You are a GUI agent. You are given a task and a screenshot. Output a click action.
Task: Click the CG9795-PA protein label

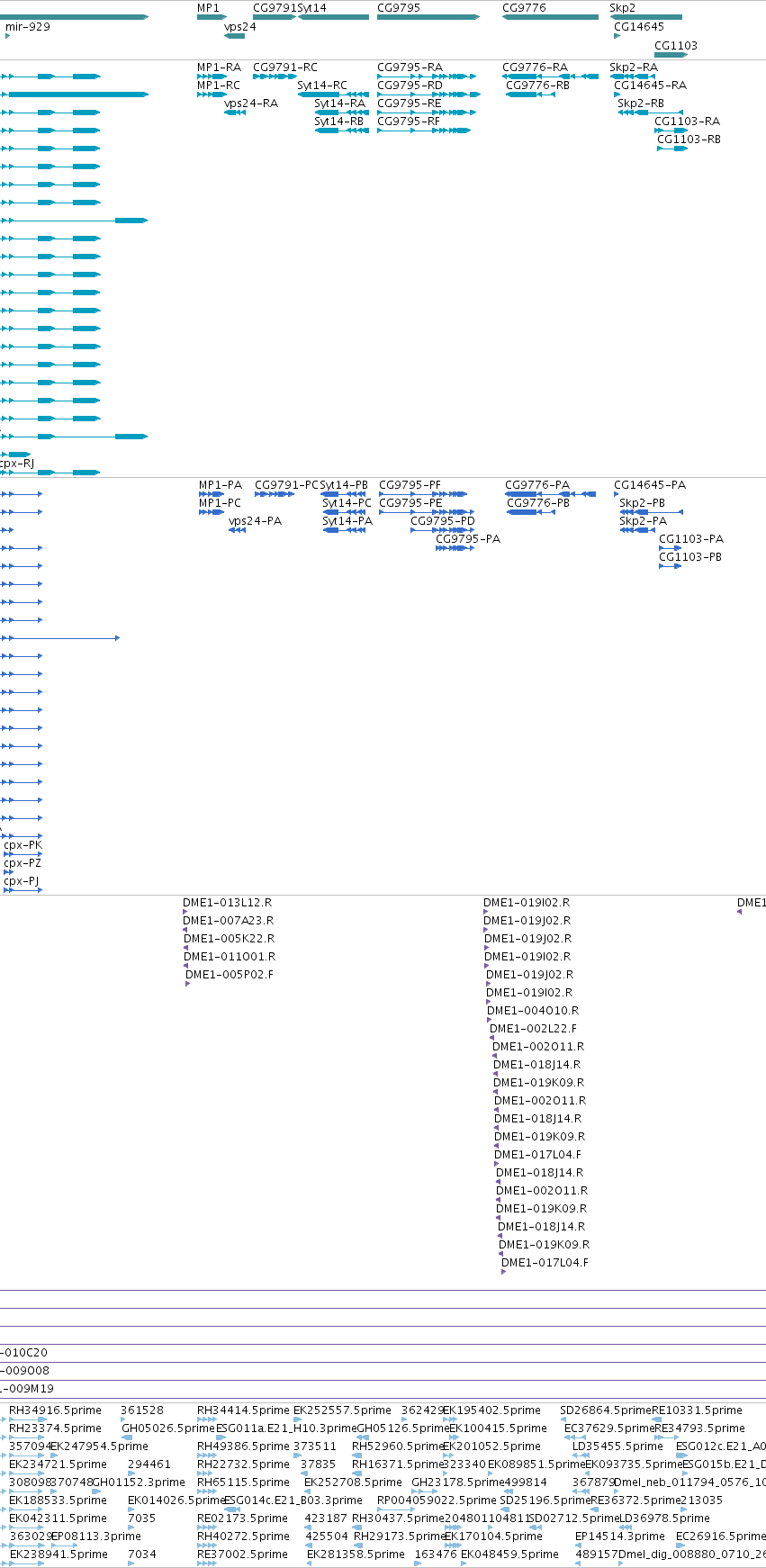(x=468, y=539)
